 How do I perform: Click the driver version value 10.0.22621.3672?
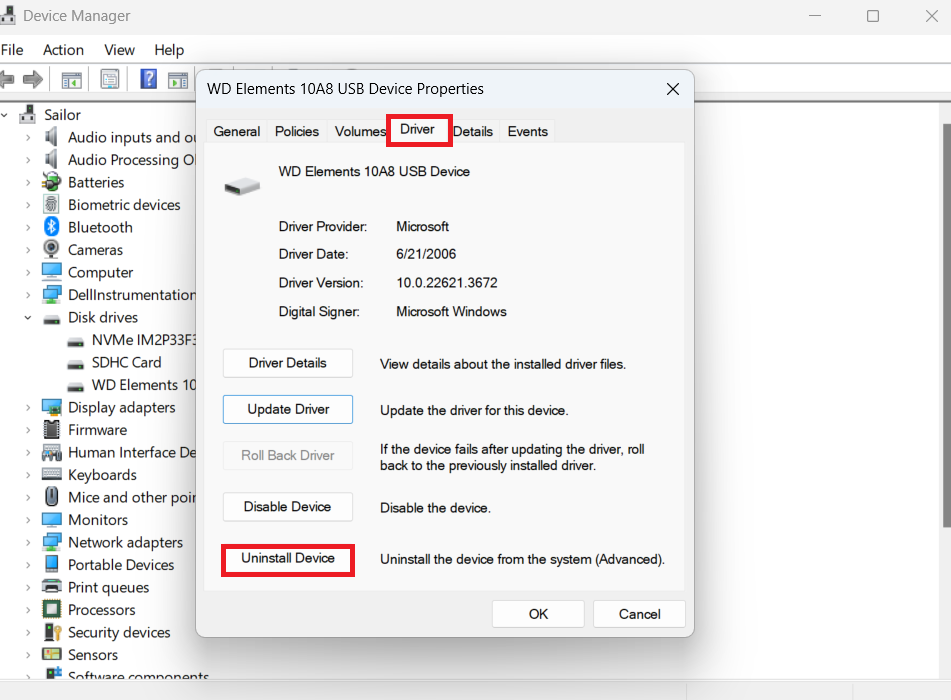(446, 283)
